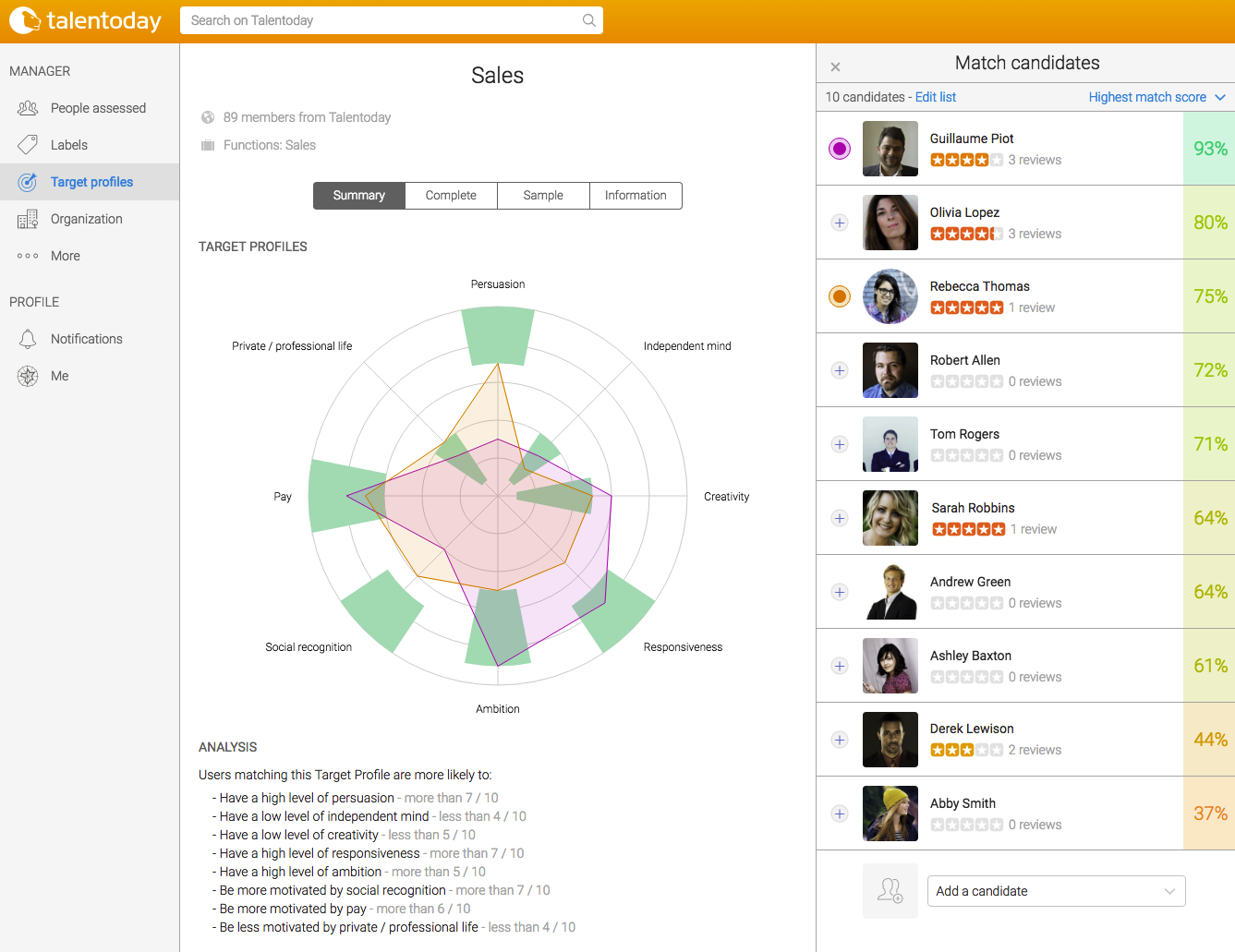Close the Match candidates panel
Image resolution: width=1235 pixels, height=952 pixels.
tap(835, 66)
